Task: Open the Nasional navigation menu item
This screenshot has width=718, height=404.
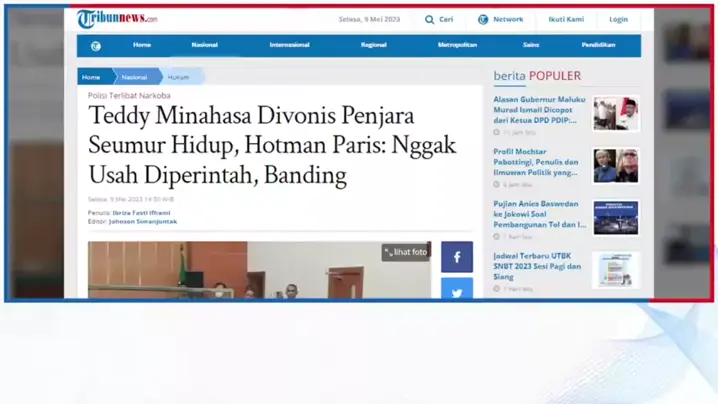Action: click(x=205, y=45)
